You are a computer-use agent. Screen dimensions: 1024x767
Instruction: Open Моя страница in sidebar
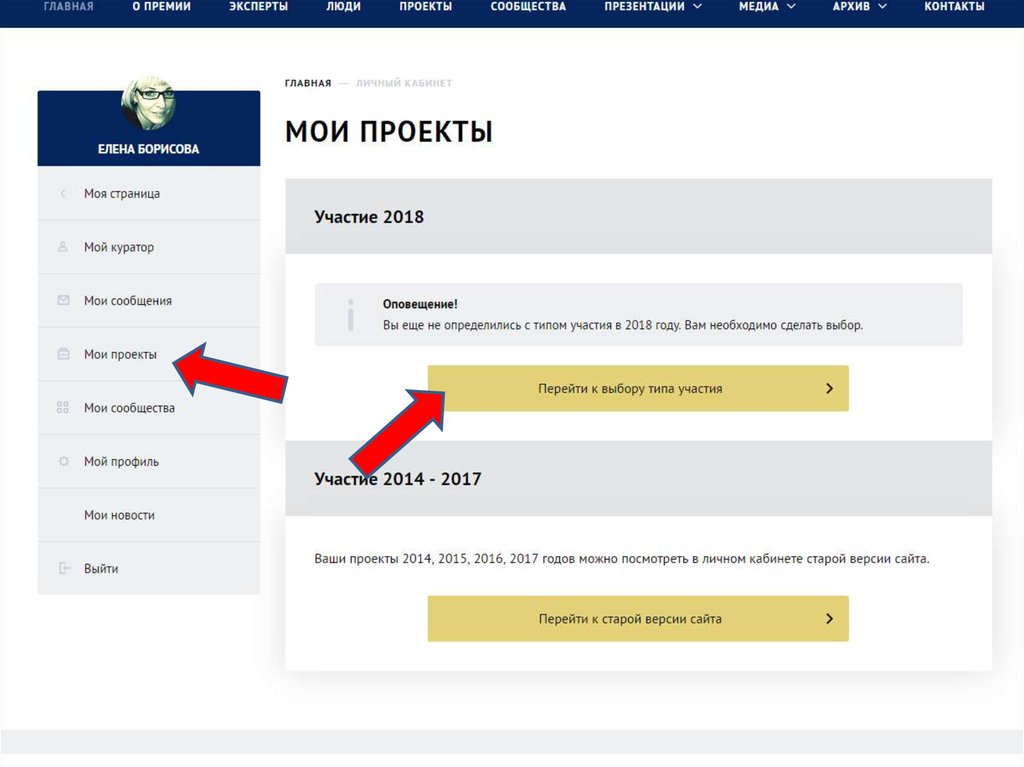[x=149, y=193]
